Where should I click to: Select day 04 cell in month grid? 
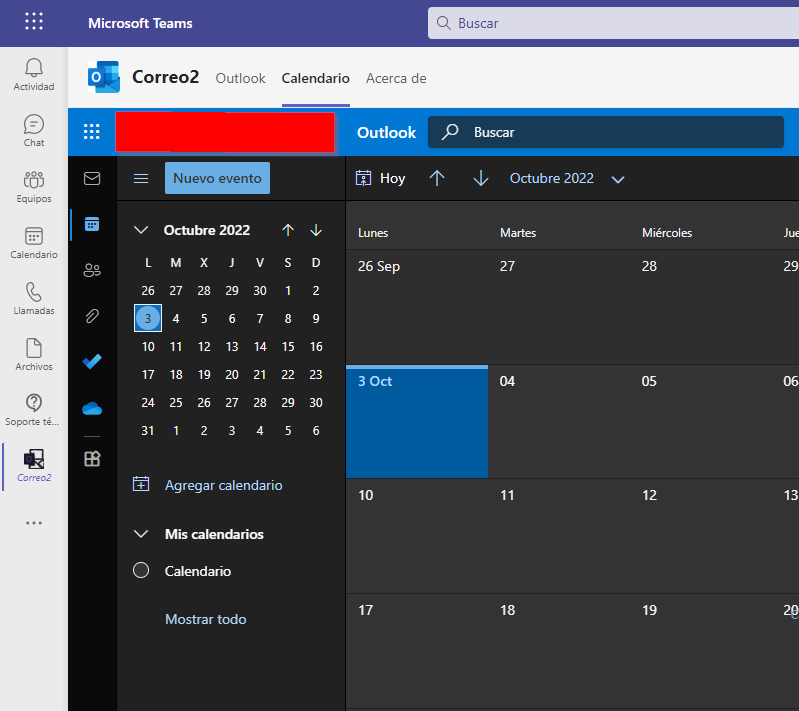tap(558, 422)
